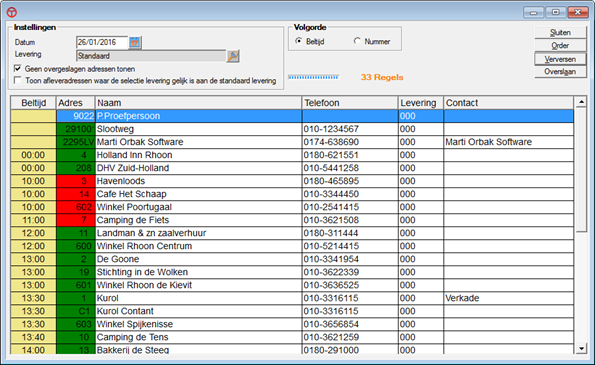Screen dimensions: 595x365
Task: Click the red Adres cell number 602
Action: pos(75,207)
